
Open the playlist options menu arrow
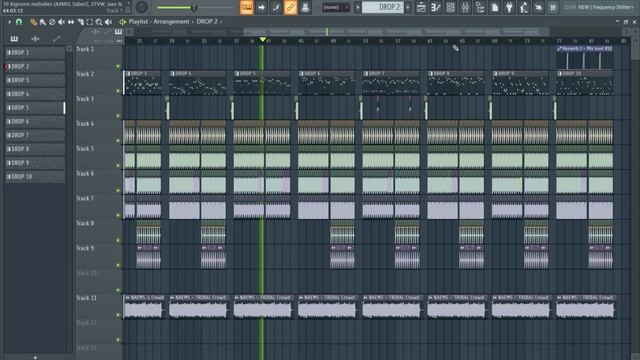pyautogui.click(x=9, y=22)
